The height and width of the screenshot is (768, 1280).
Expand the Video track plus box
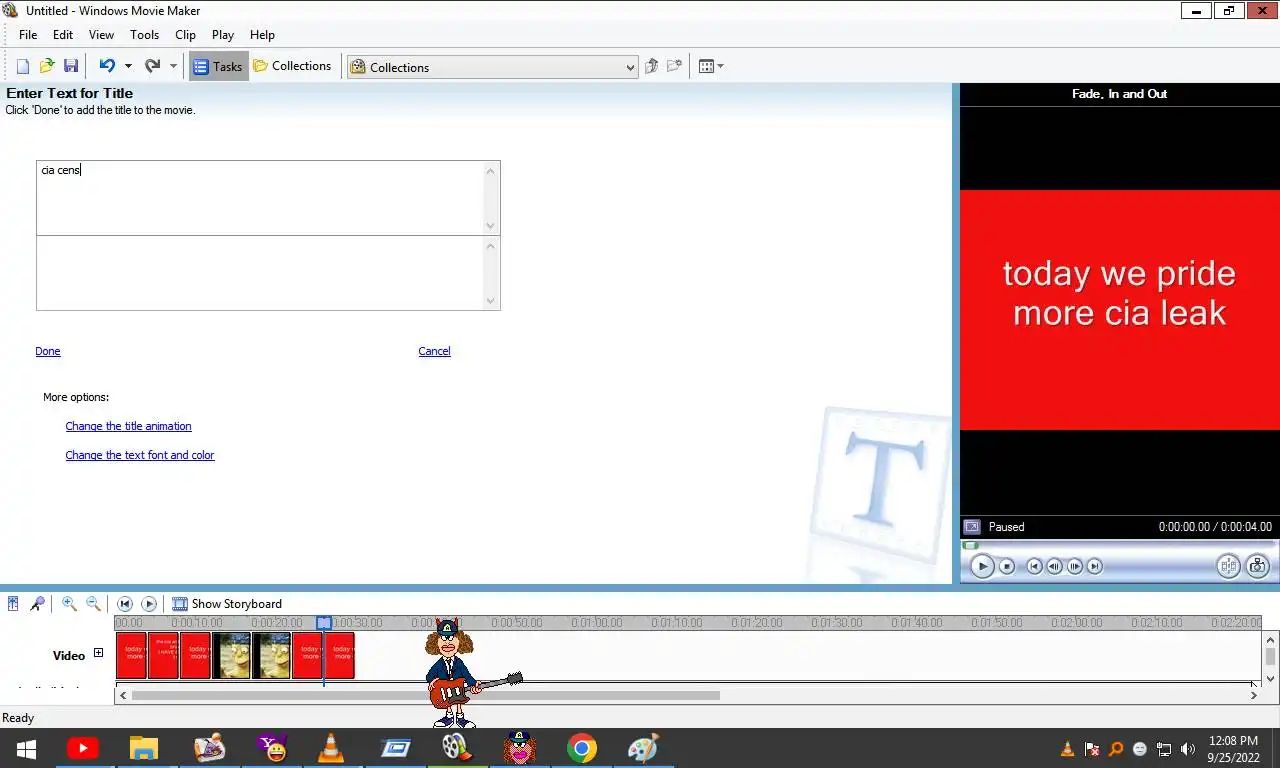98,653
